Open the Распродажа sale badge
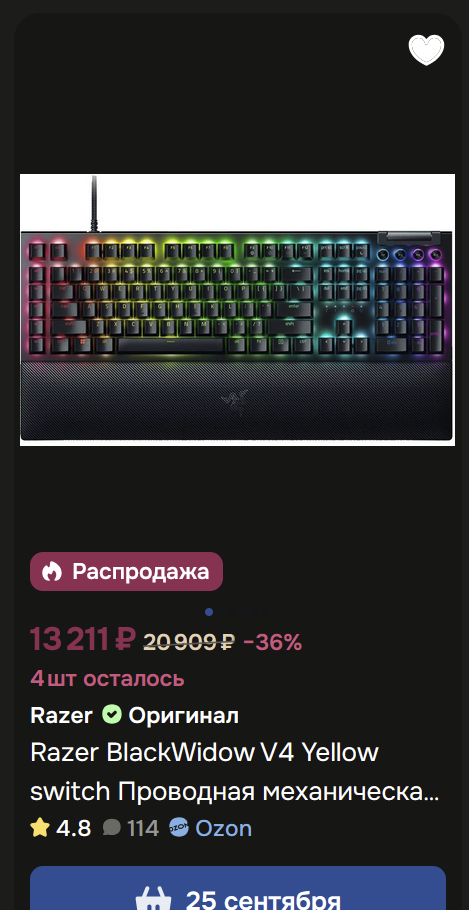The width and height of the screenshot is (469, 910). click(127, 572)
